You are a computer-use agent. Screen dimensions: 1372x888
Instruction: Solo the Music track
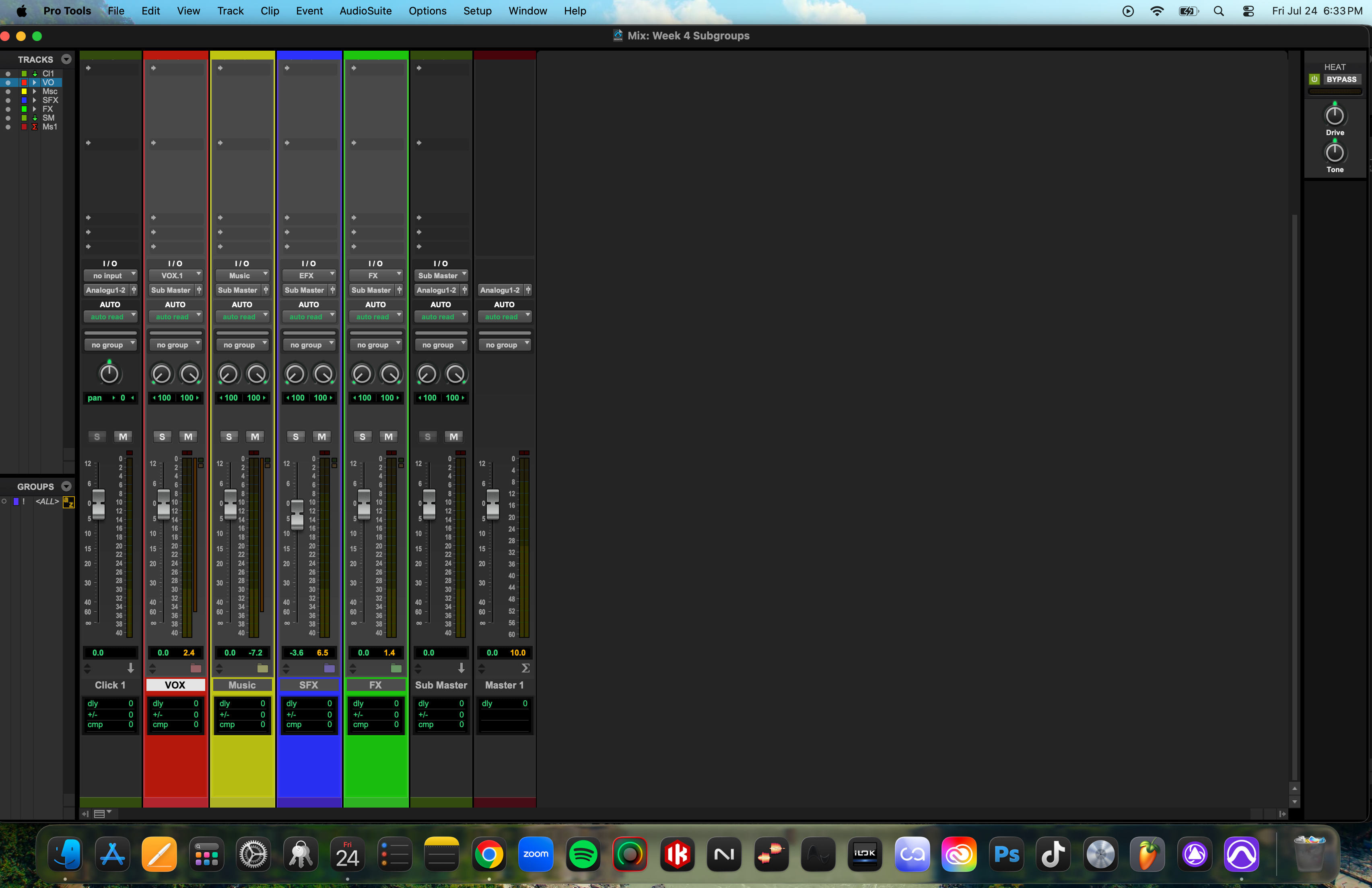pos(229,437)
